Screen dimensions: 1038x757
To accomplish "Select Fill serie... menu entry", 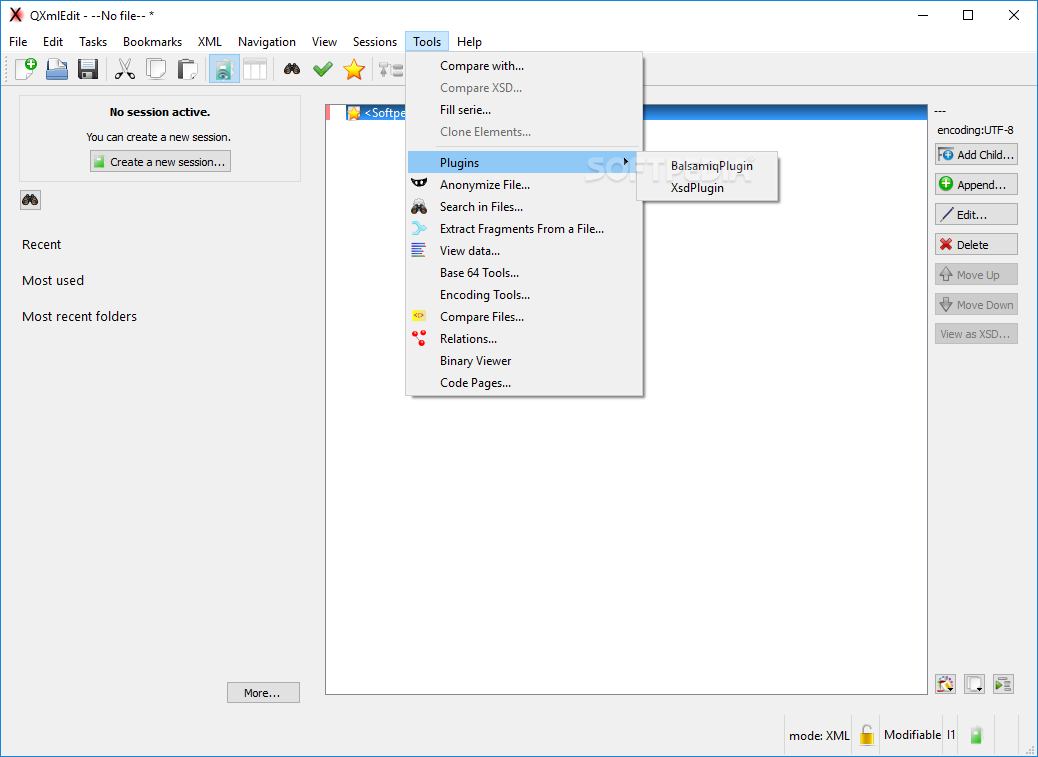I will (524, 110).
